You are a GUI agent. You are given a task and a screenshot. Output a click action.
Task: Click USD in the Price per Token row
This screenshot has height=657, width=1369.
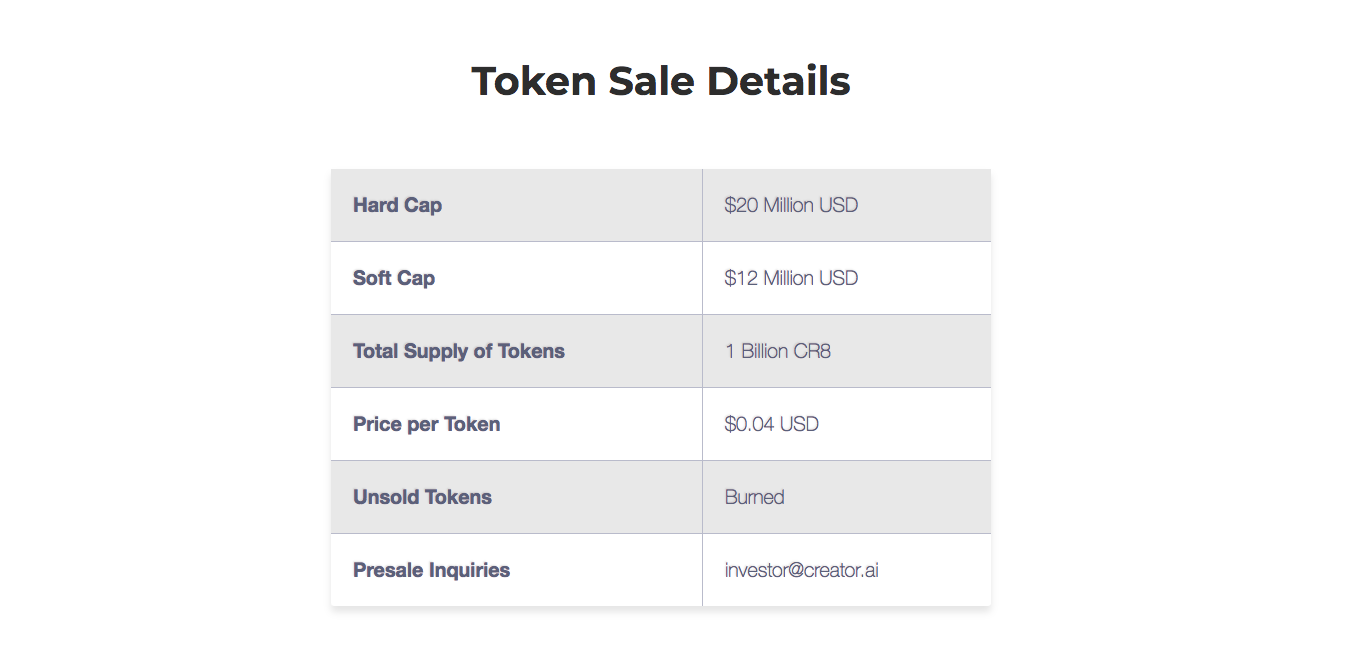(799, 424)
